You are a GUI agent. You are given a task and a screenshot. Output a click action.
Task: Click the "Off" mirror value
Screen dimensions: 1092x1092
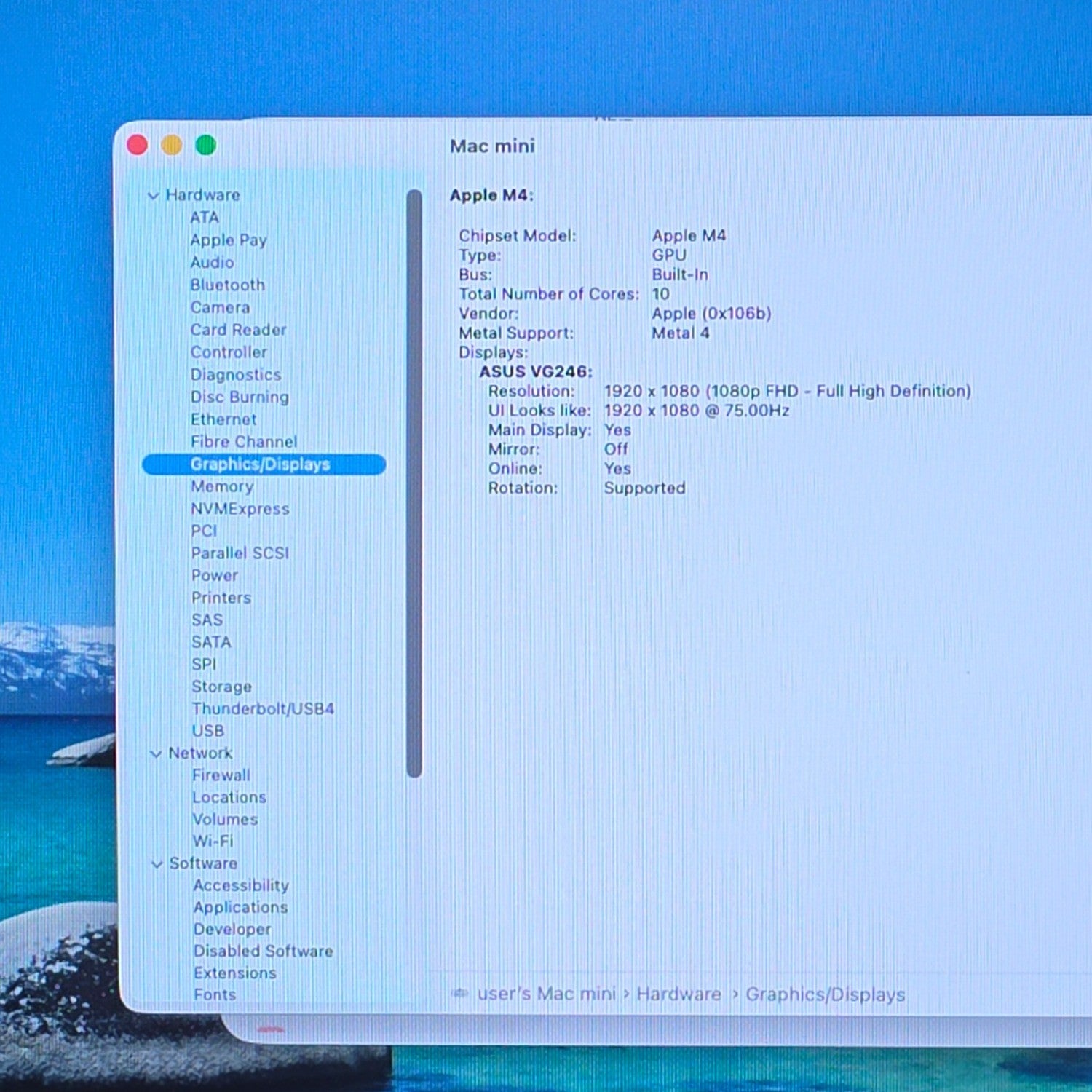coord(616,449)
